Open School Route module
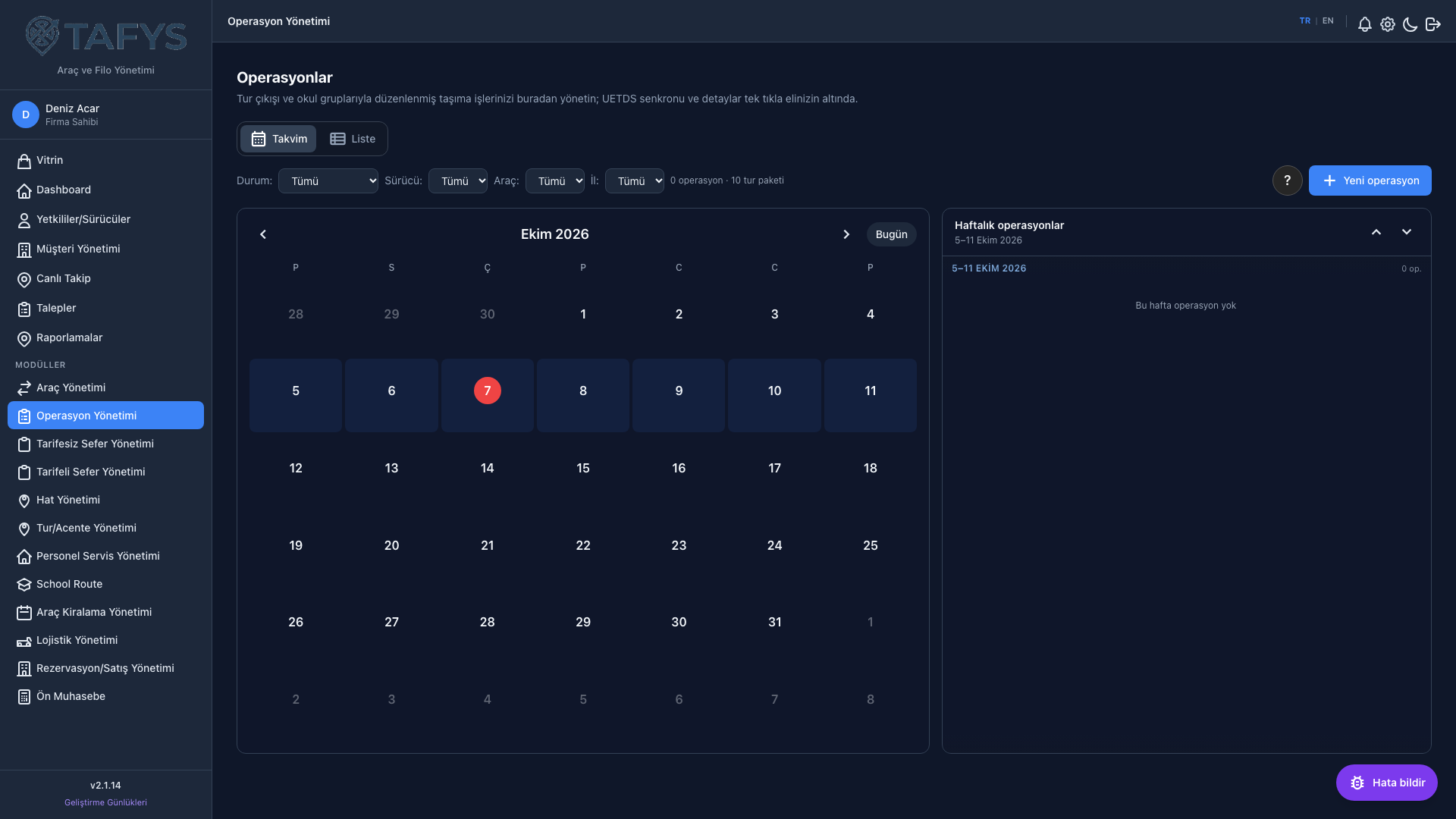Image resolution: width=1456 pixels, height=819 pixels. [105, 584]
